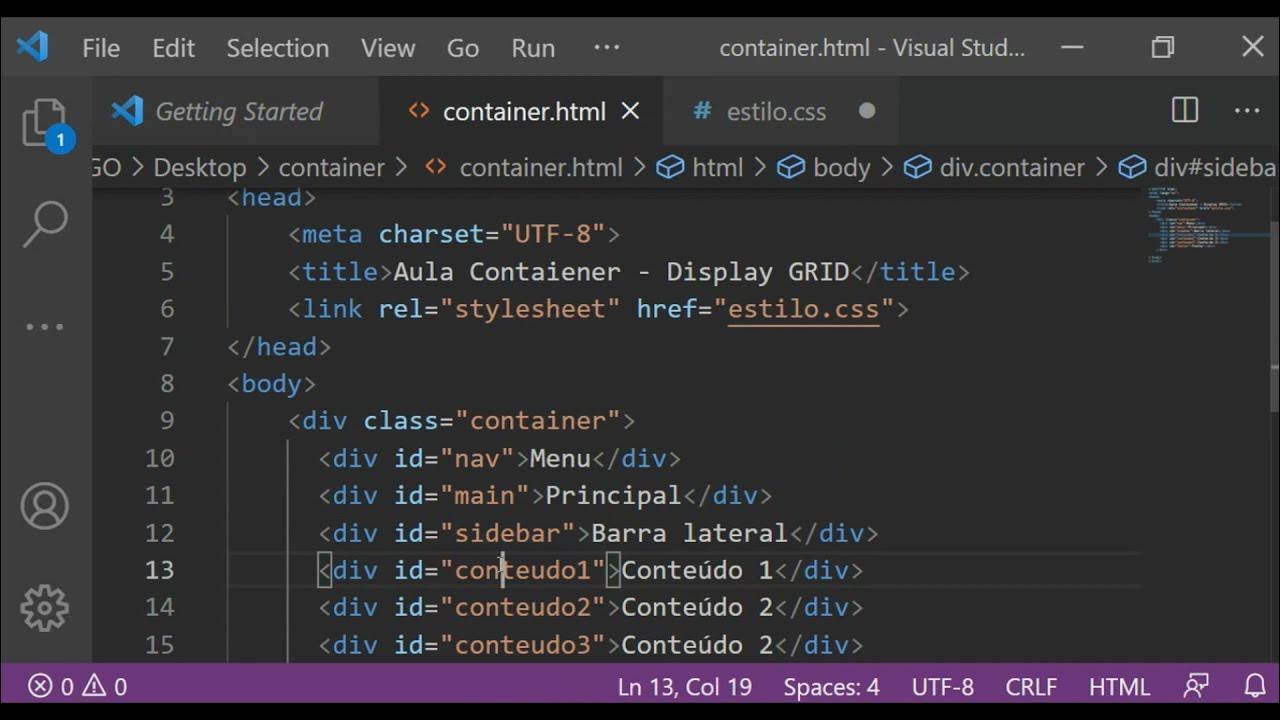This screenshot has width=1280, height=720.
Task: Open additional views ellipsis in activity bar
Action: 44,327
